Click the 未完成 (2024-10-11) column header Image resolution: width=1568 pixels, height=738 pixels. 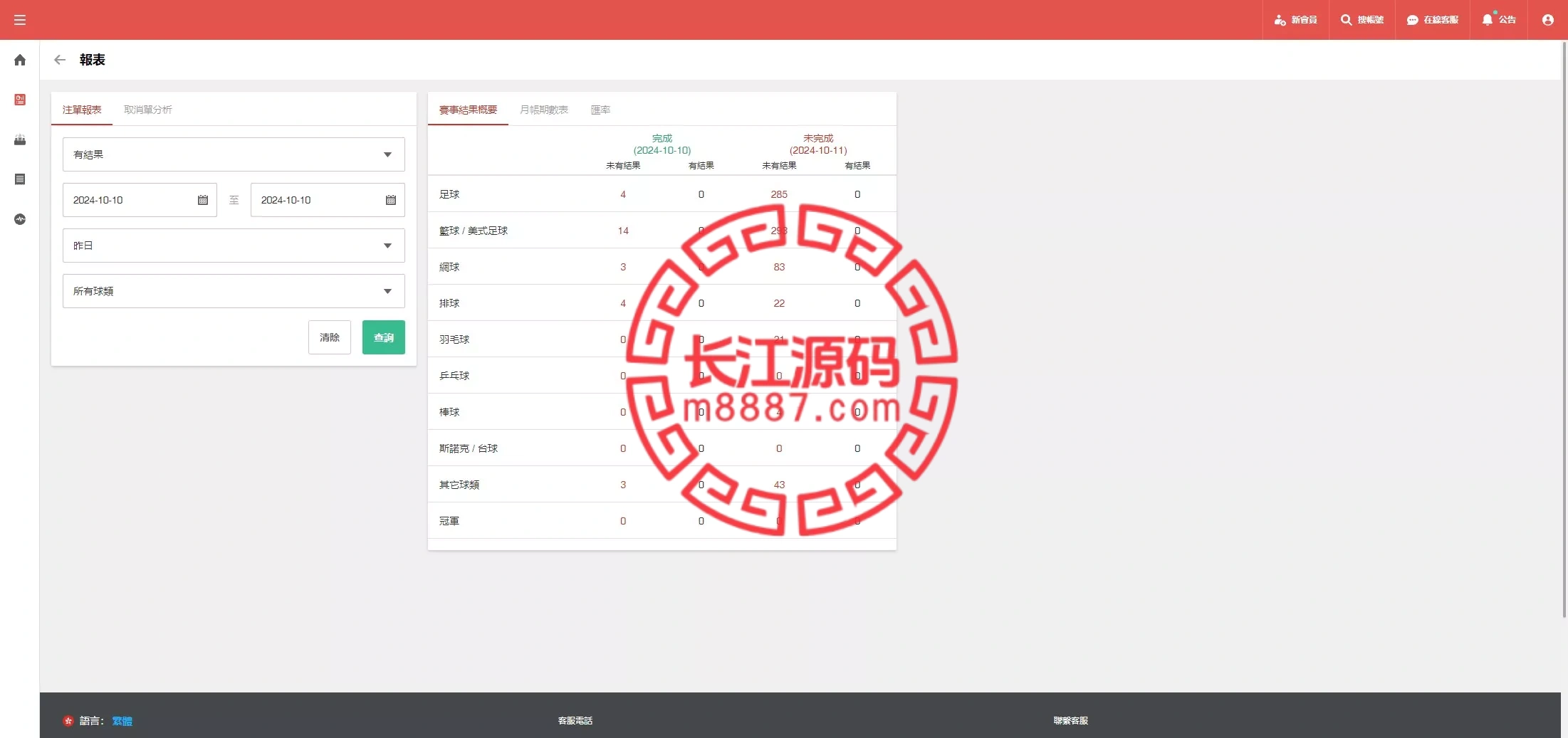click(818, 144)
